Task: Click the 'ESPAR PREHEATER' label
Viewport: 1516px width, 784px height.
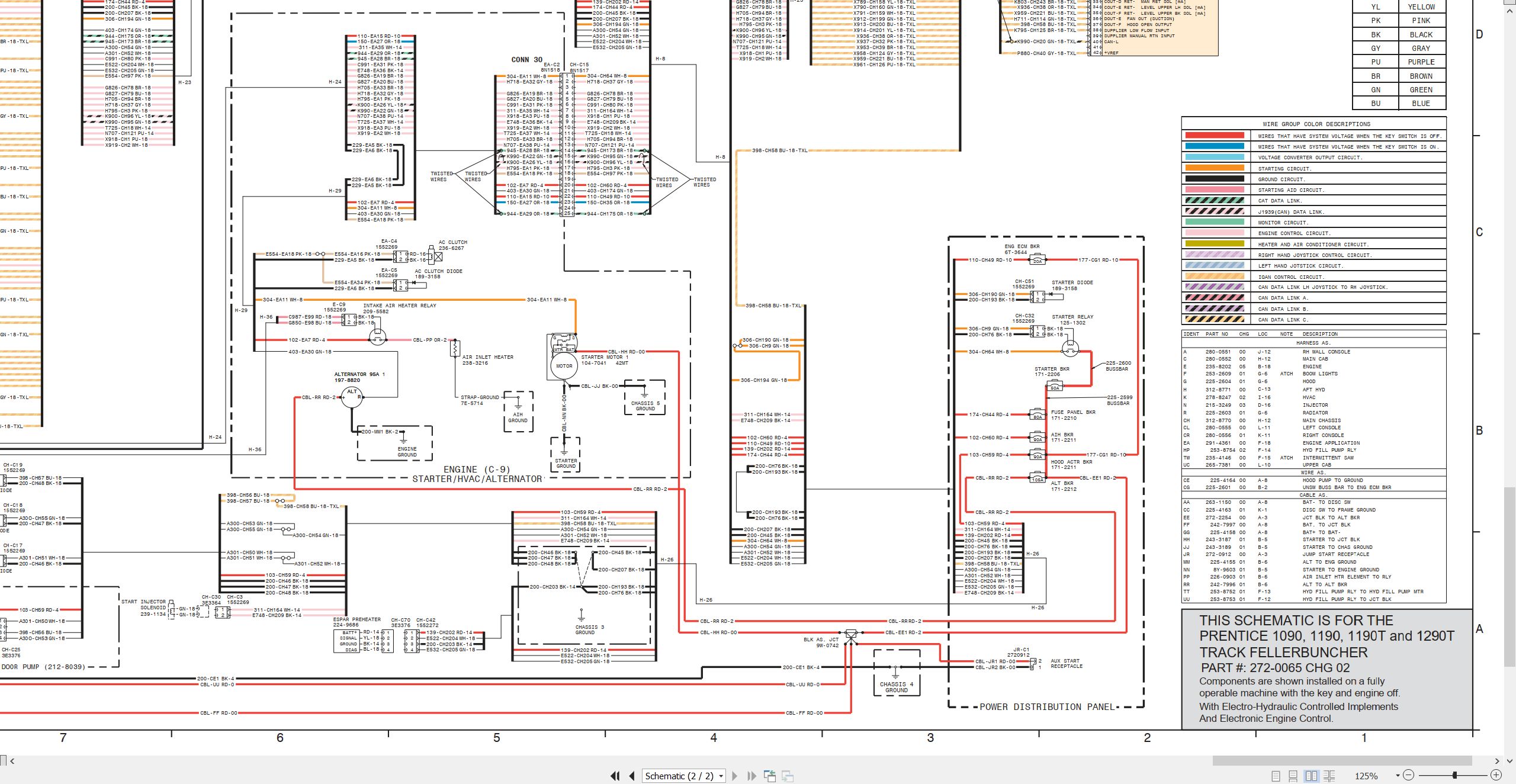Action: click(x=357, y=619)
